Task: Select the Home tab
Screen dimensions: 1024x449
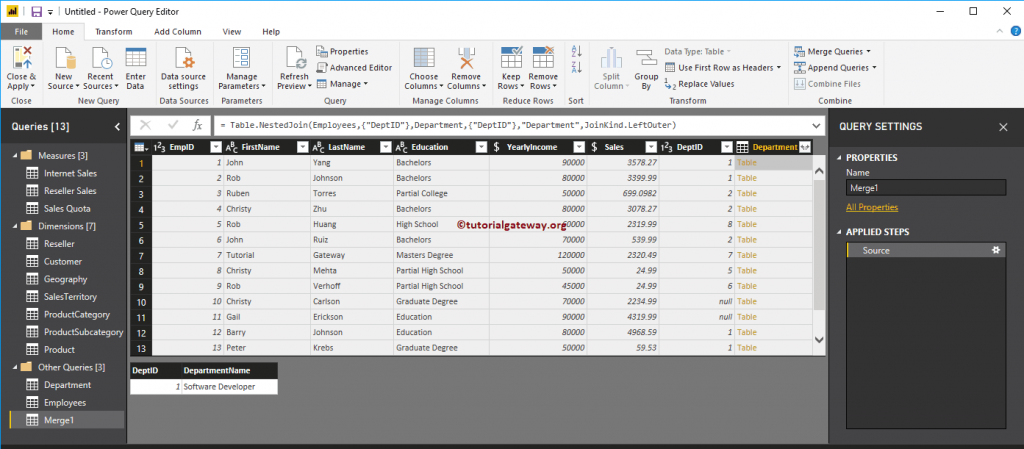Action: click(x=63, y=31)
